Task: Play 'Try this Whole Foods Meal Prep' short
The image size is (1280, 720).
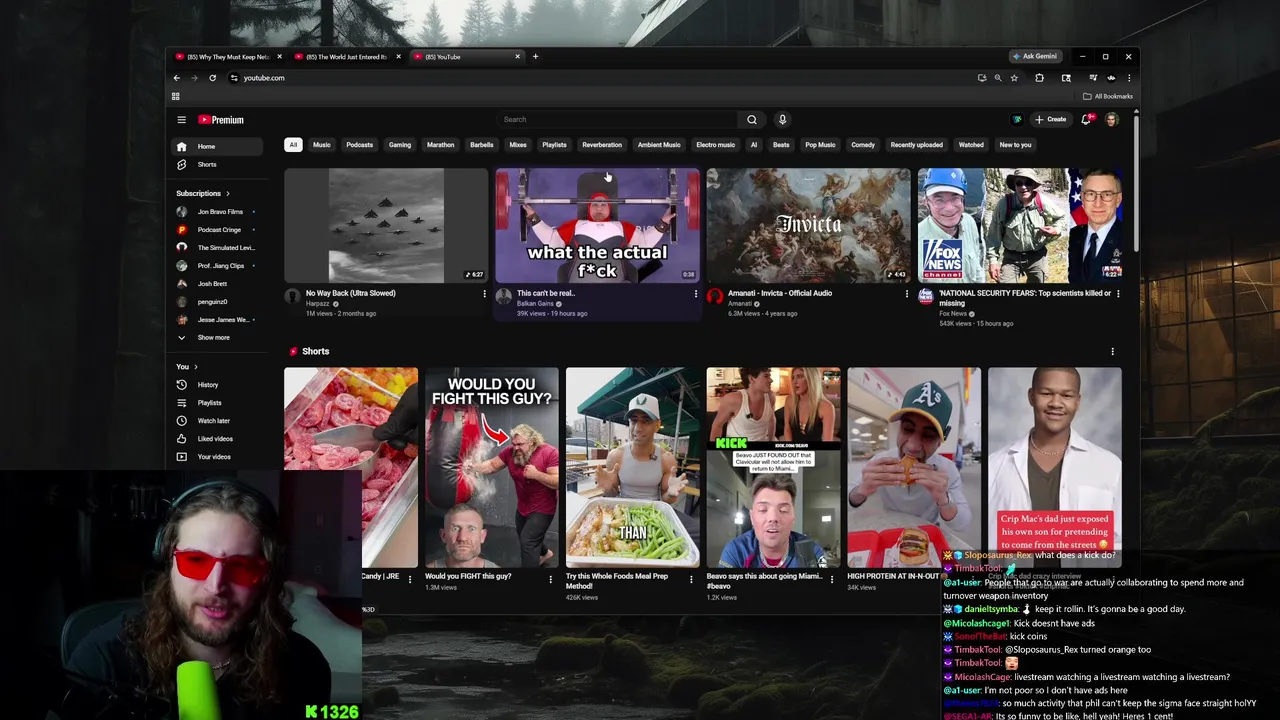Action: tap(633, 468)
